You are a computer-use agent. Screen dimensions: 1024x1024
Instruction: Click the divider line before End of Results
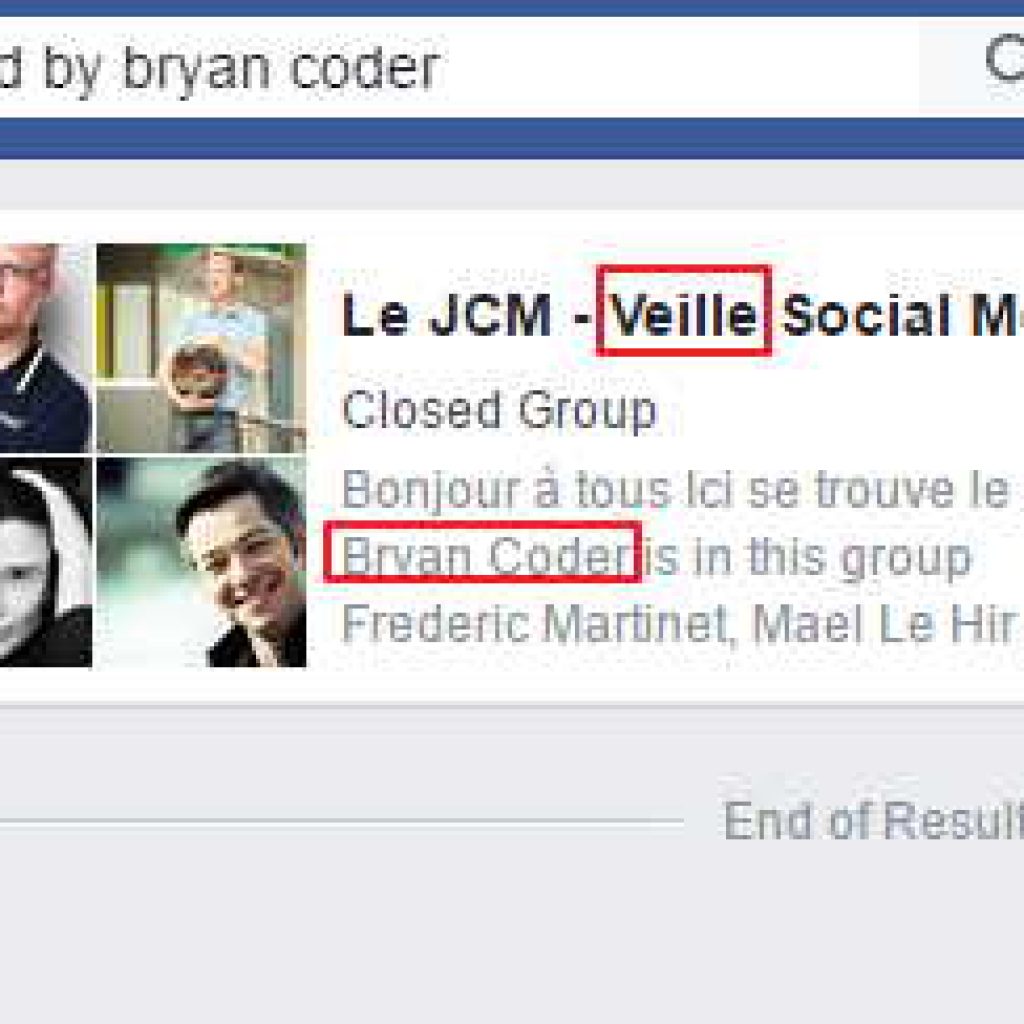[342, 820]
